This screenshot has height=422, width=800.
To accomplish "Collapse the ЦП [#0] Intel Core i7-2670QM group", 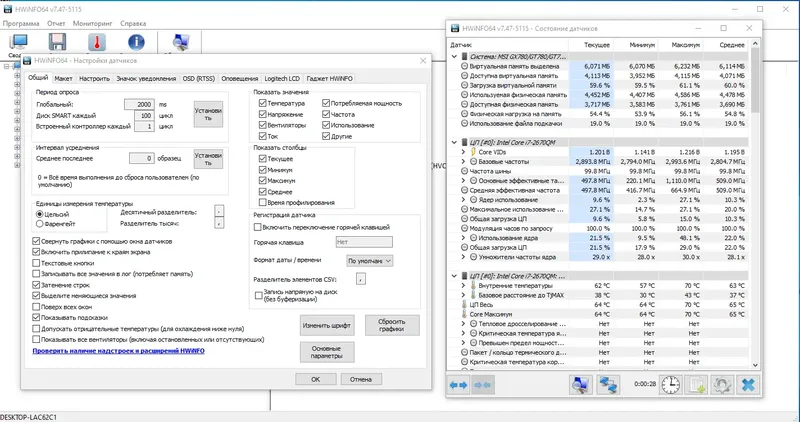I will [x=454, y=142].
